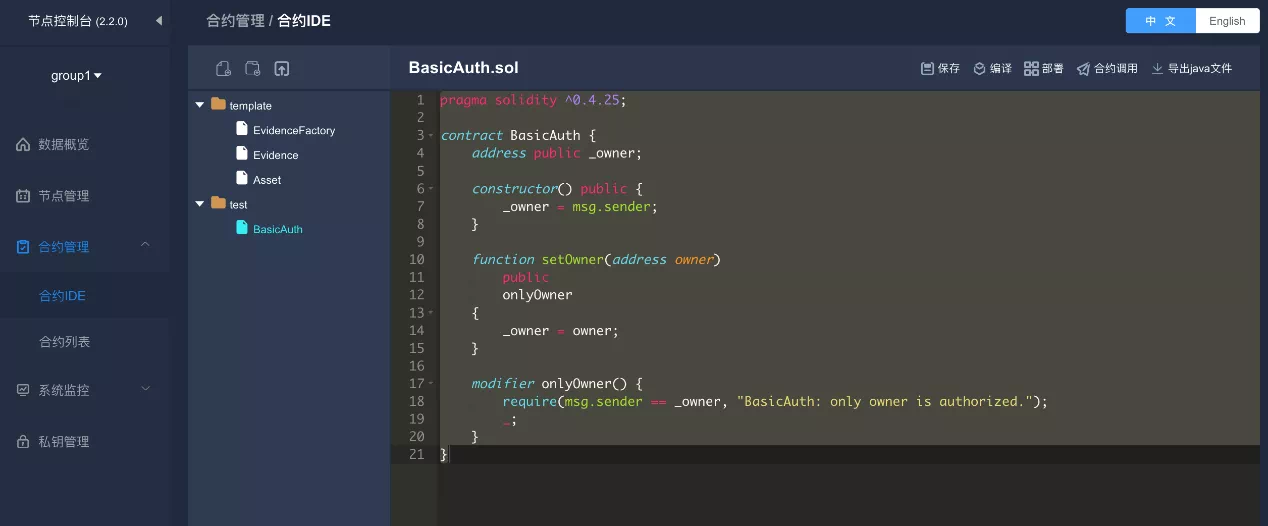Deploy the contract using 部署
Screen dimensions: 1268x526
(1044, 69)
